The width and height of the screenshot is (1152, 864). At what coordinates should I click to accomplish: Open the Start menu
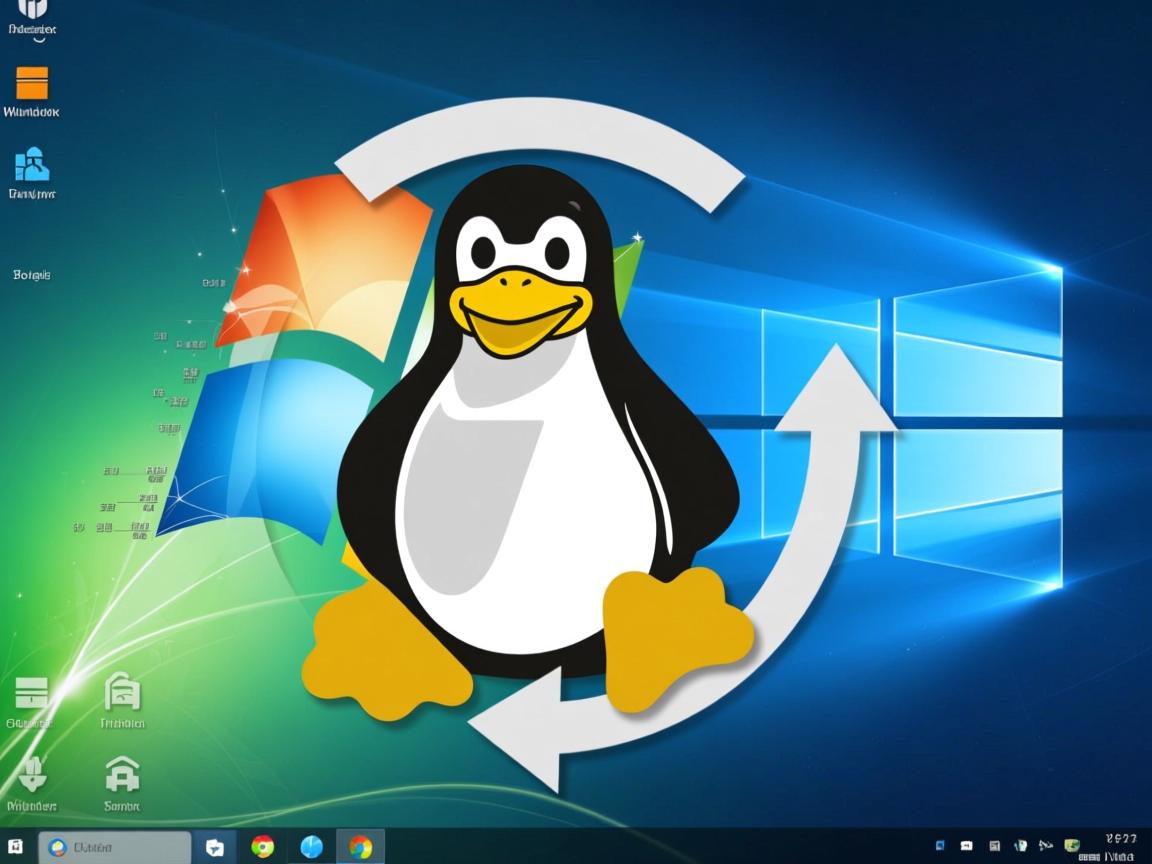[15, 846]
